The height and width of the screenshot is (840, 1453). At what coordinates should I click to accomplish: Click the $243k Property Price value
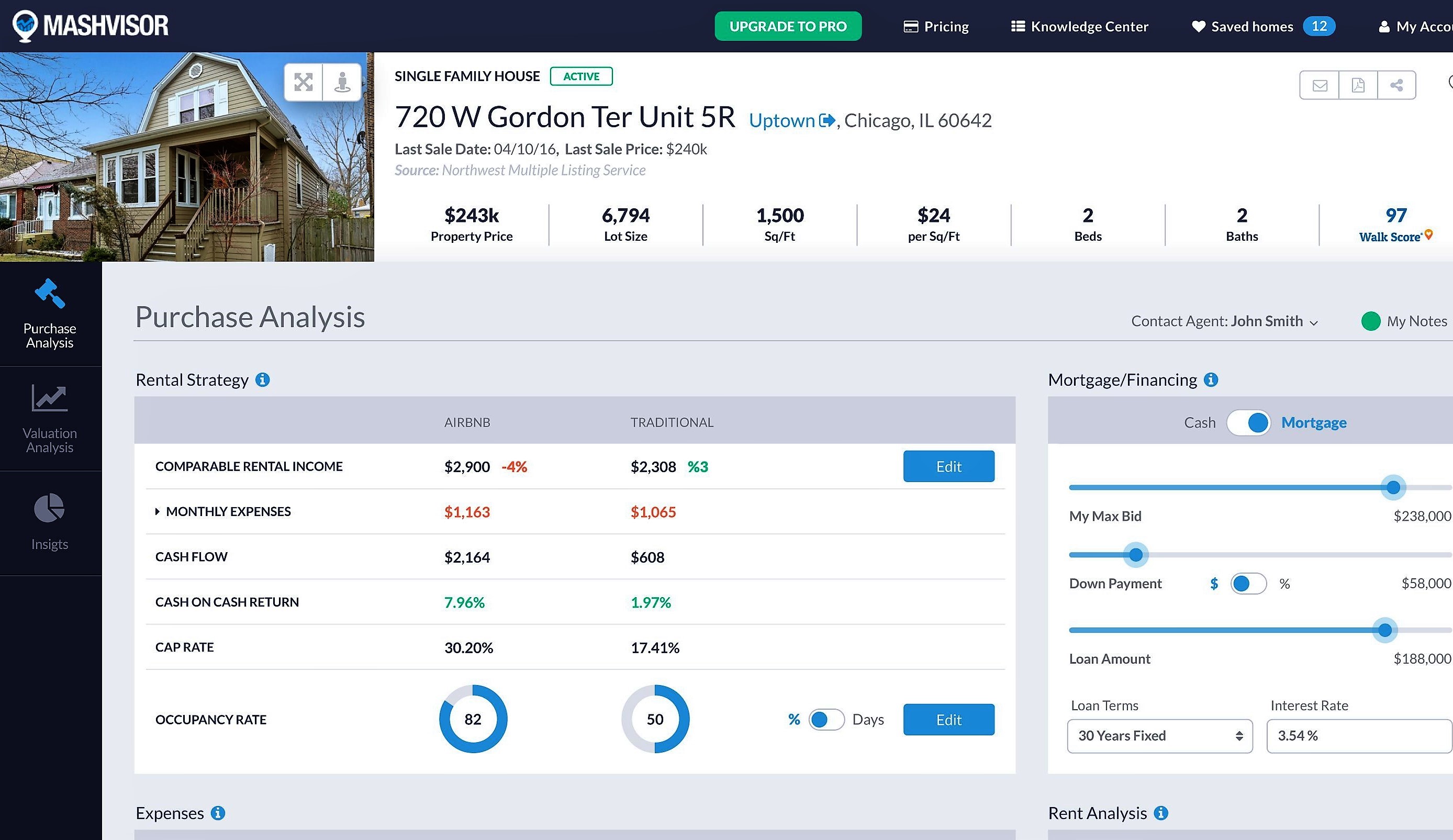point(472,216)
